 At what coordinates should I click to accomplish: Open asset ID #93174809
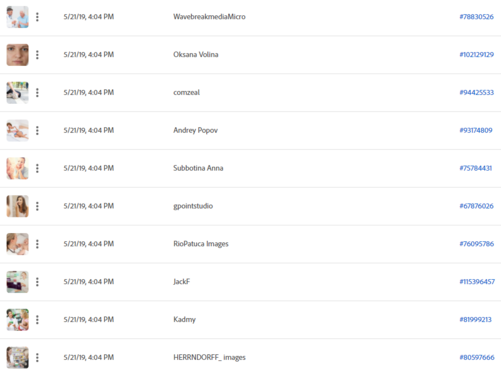coord(476,130)
